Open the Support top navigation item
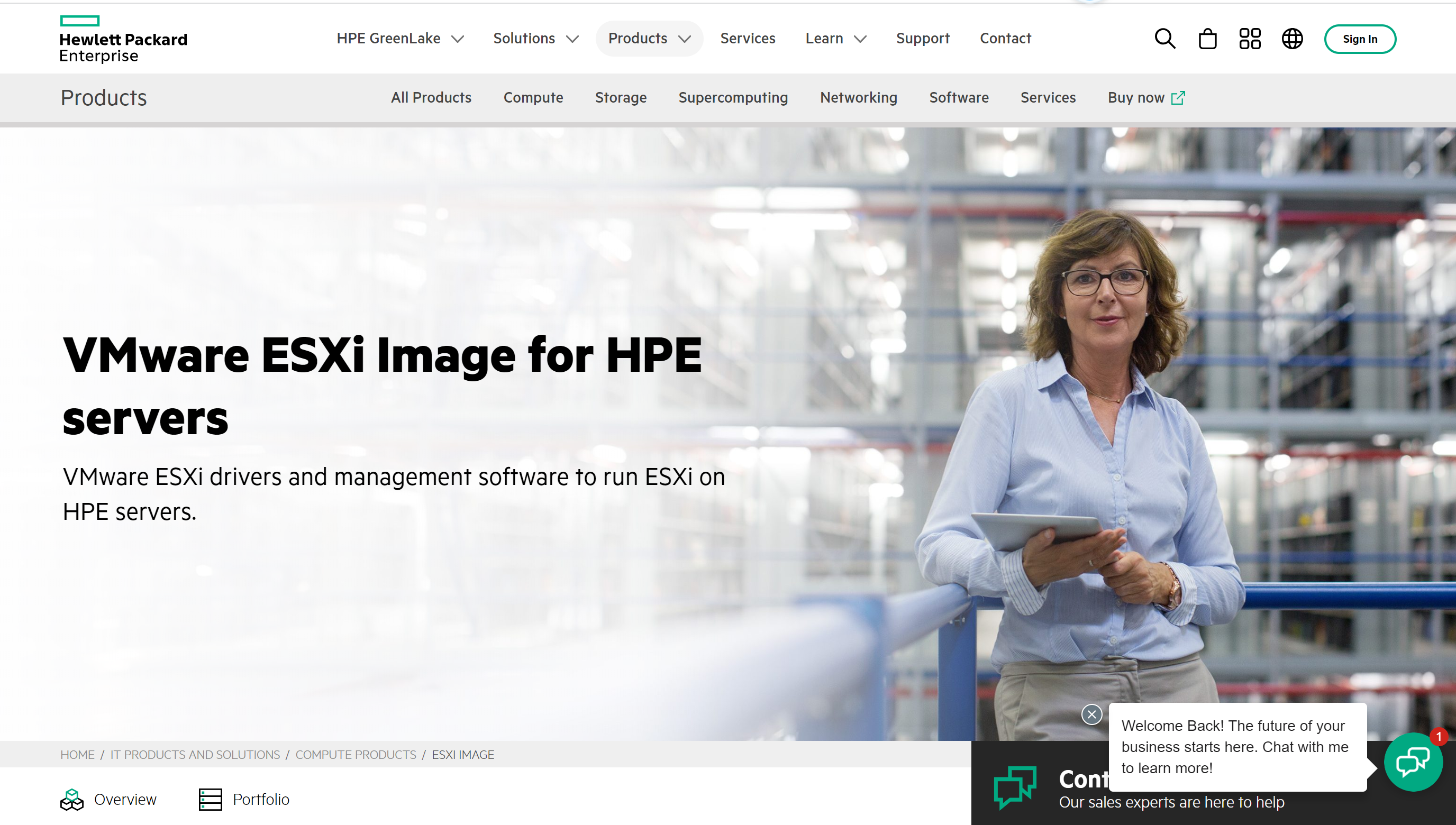Viewport: 1456px width, 825px height. pos(923,38)
